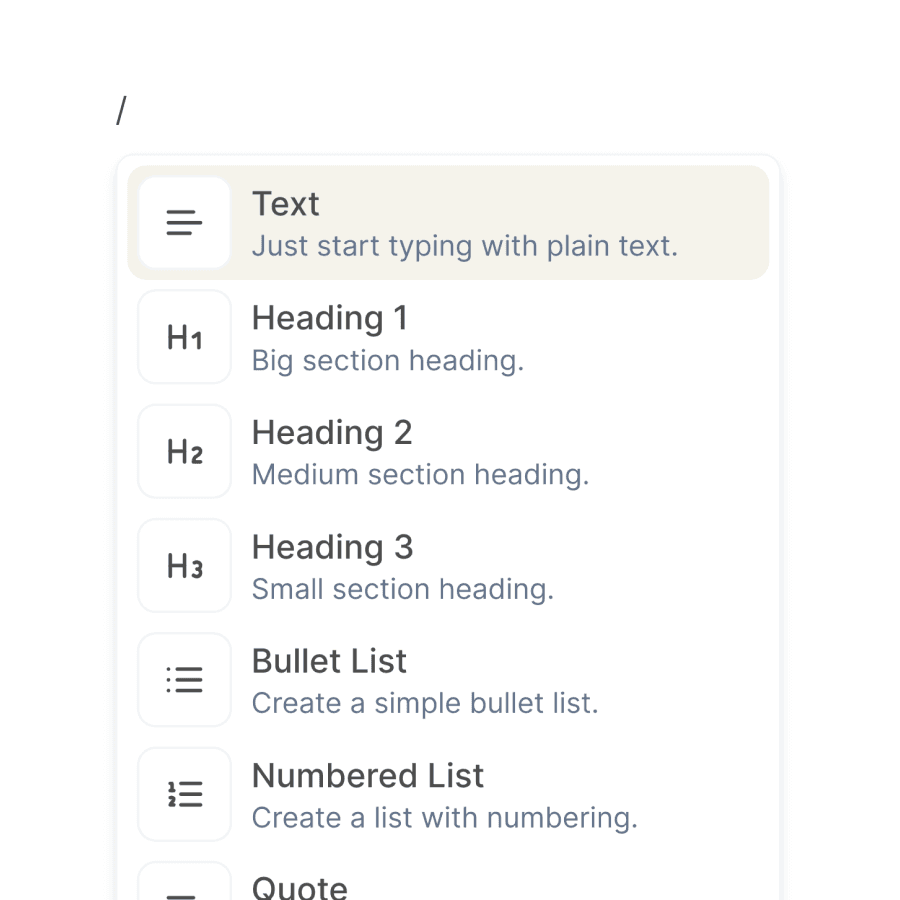
Task: Click "Big section heading" description
Action: 388,361
